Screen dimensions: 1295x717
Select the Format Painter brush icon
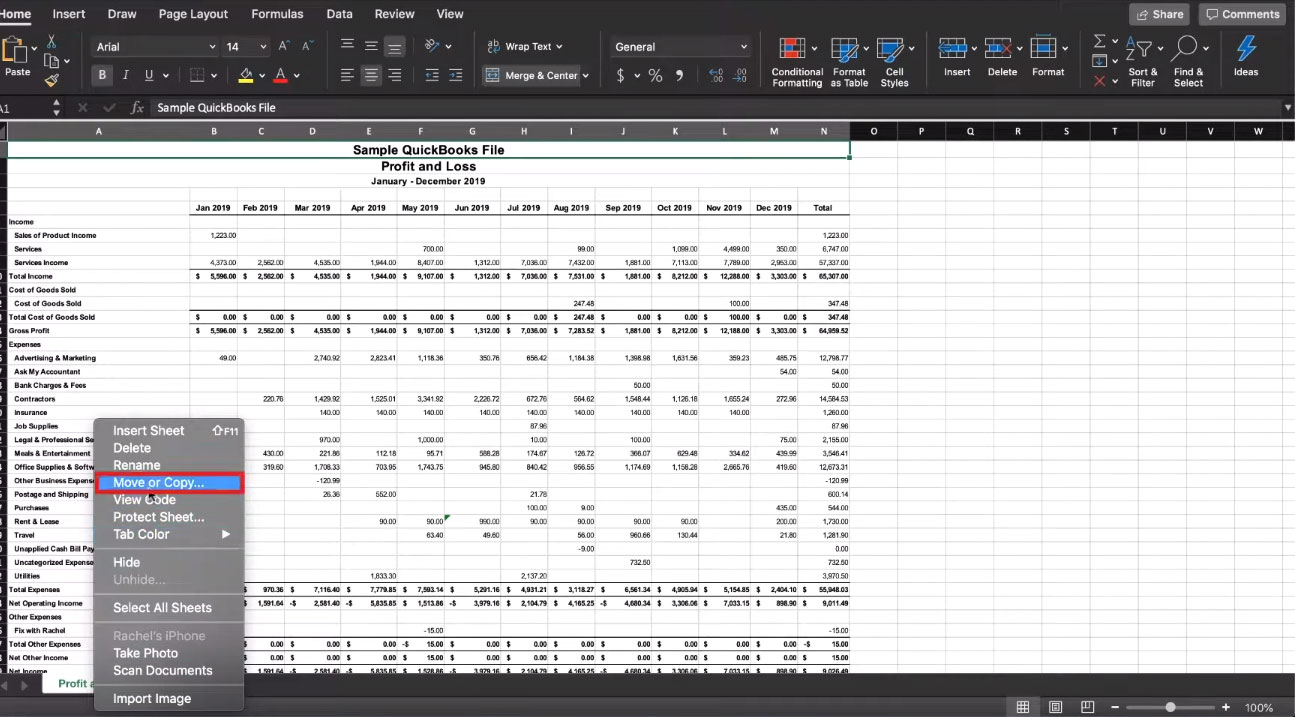pyautogui.click(x=51, y=79)
